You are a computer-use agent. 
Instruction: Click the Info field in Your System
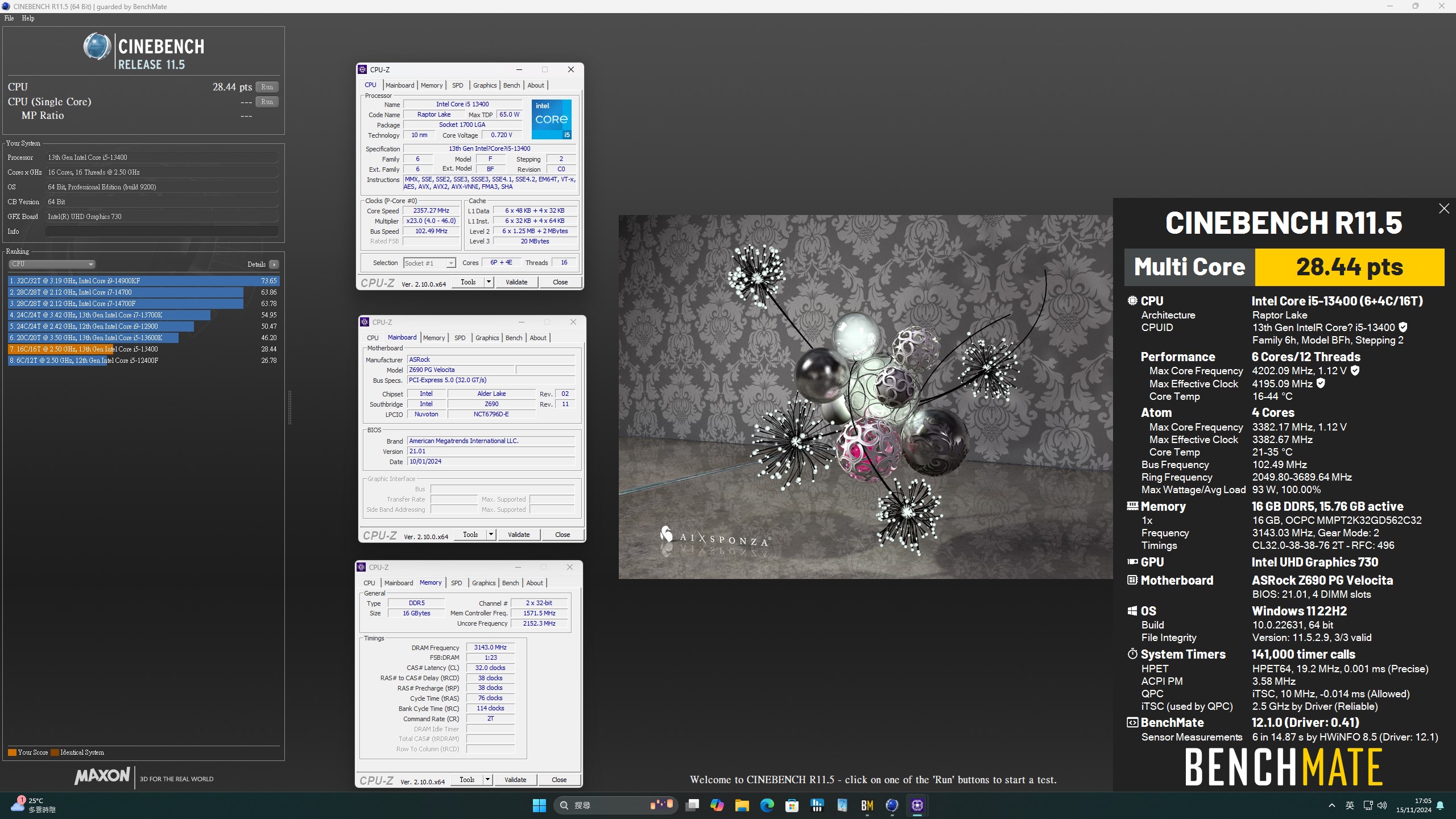tap(162, 231)
